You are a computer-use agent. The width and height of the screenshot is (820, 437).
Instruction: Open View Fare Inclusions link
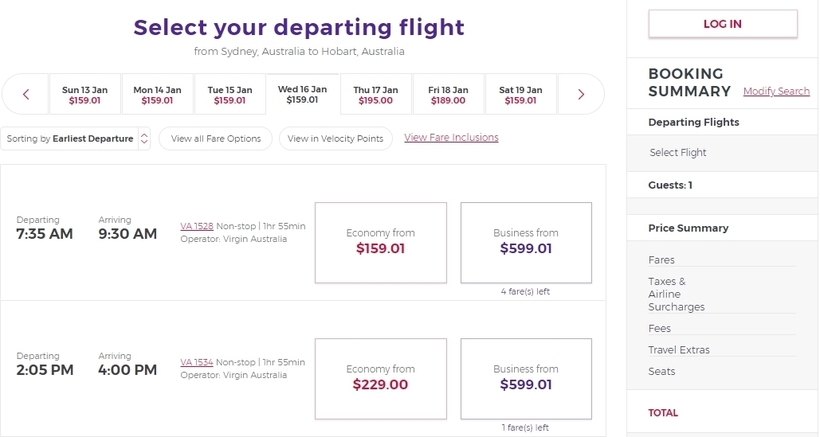pyautogui.click(x=451, y=137)
